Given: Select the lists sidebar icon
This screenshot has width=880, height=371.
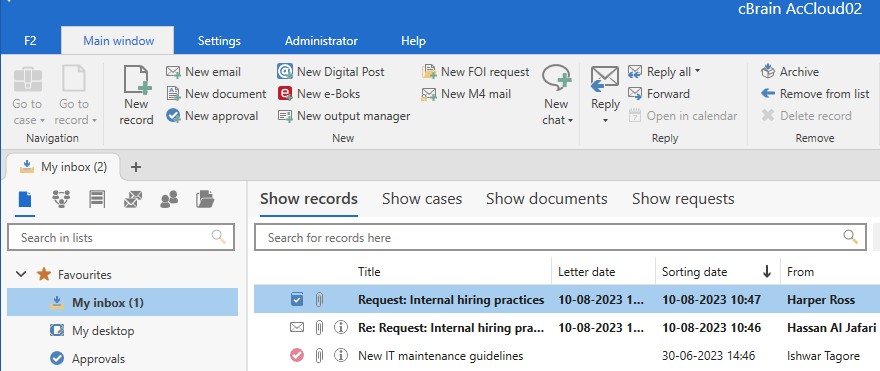Looking at the screenshot, I should [97, 199].
